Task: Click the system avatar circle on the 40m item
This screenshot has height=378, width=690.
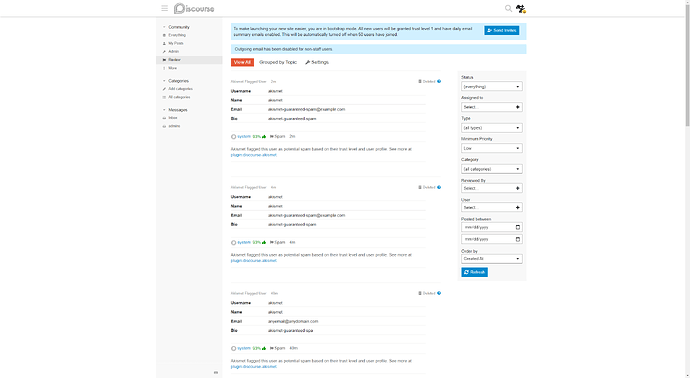Action: click(x=234, y=349)
